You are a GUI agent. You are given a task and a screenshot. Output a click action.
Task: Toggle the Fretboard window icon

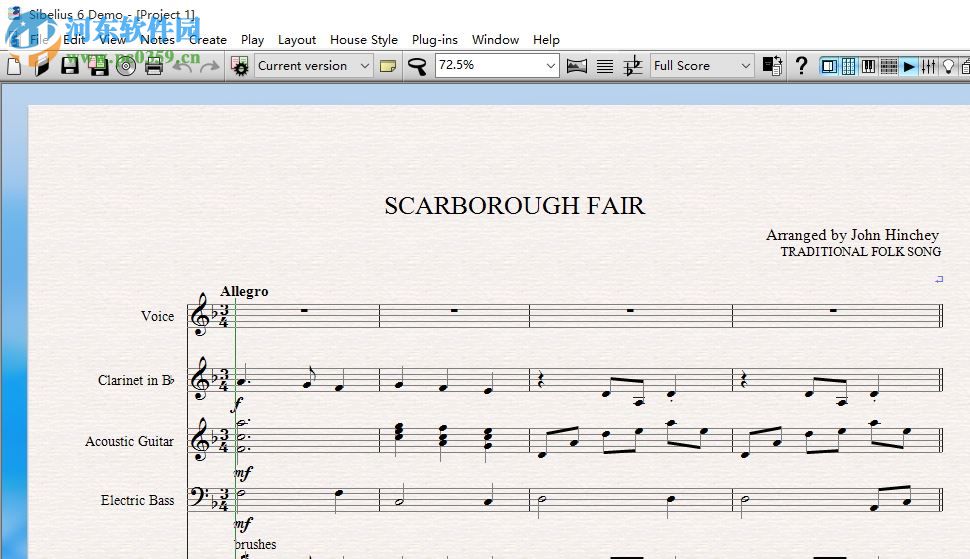coord(889,66)
